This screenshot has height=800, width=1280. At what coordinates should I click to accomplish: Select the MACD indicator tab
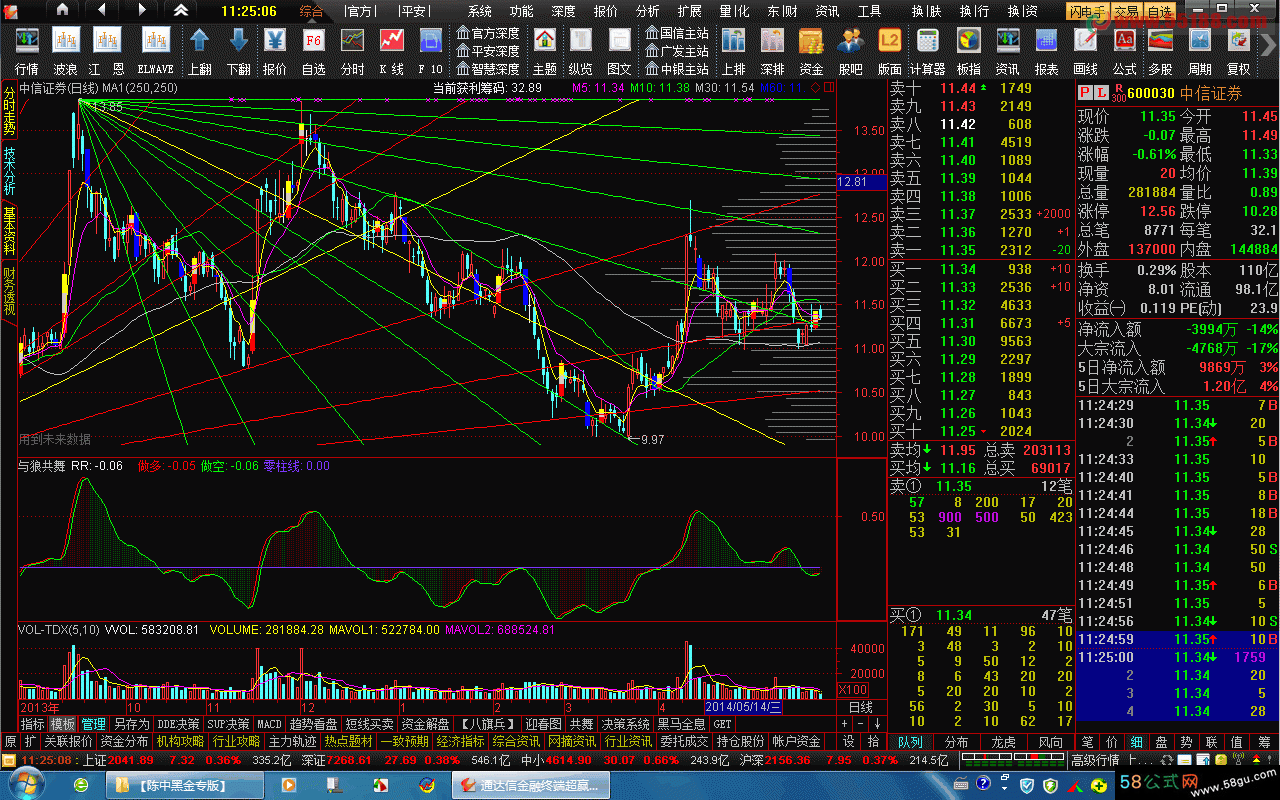(x=269, y=723)
